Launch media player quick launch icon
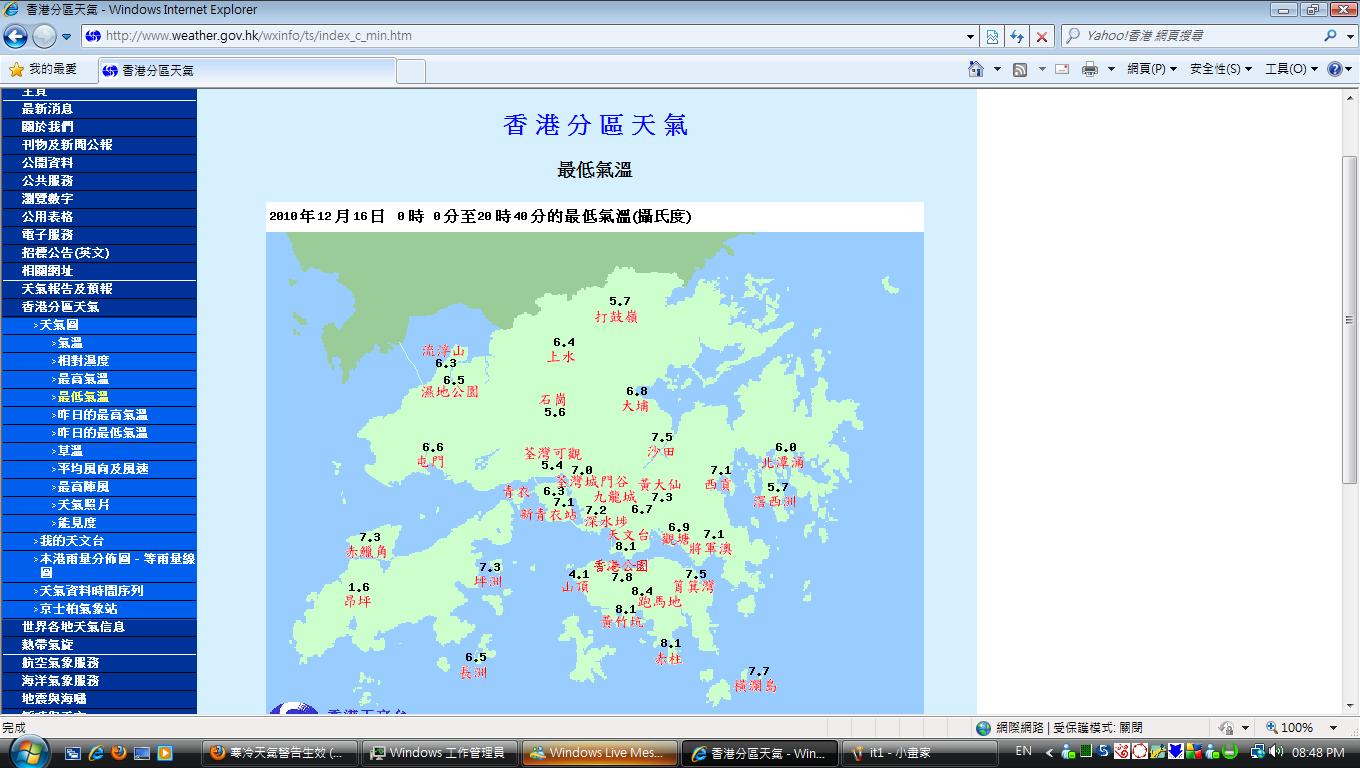The width and height of the screenshot is (1360, 768). [165, 752]
